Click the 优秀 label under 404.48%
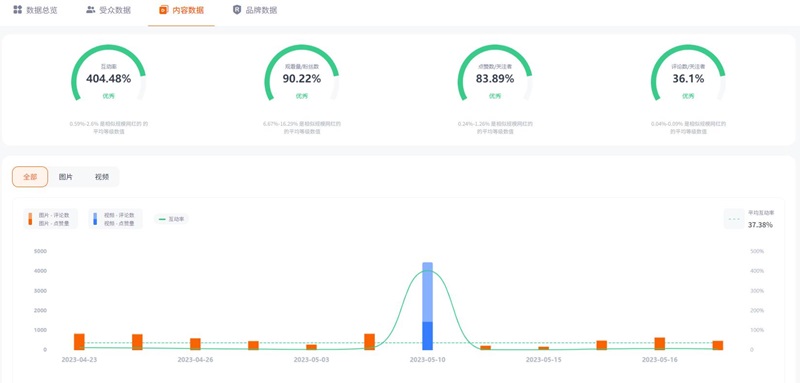 108,96
